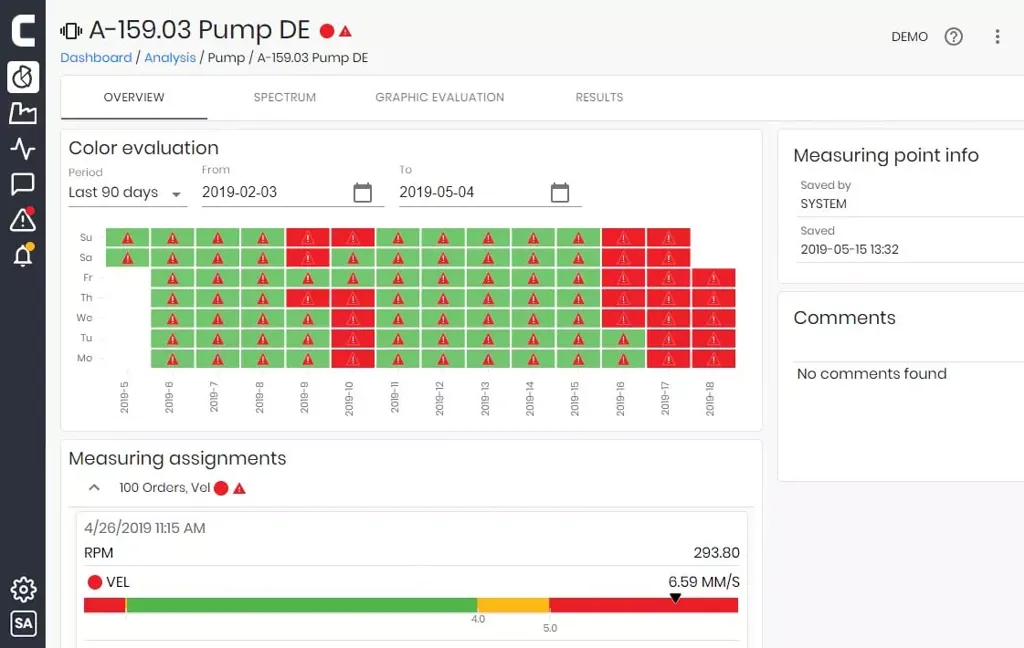The width and height of the screenshot is (1024, 648).
Task: Open the waveform pulse sidebar icon
Action: [22, 149]
